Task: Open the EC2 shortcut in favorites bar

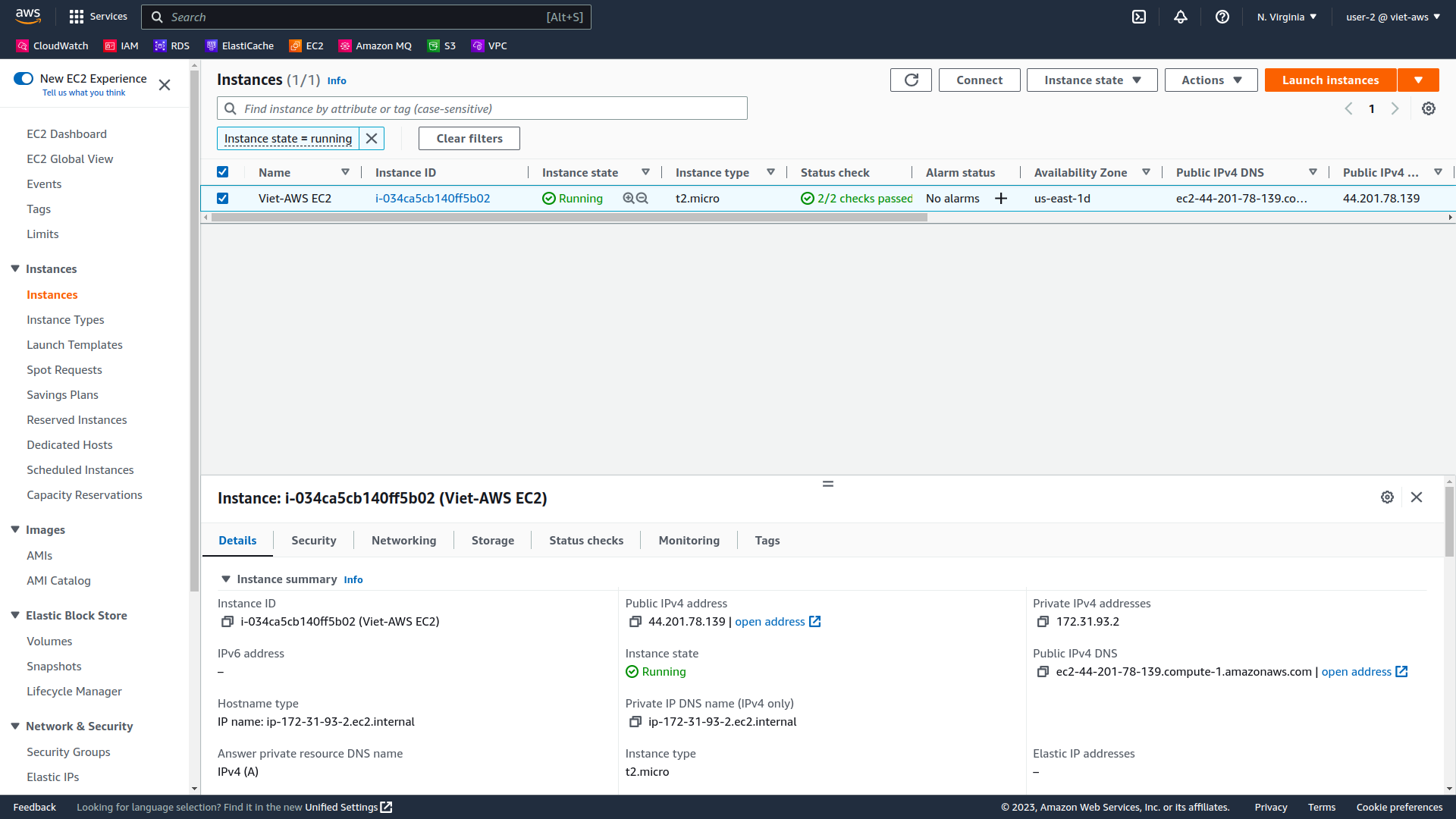Action: [x=306, y=45]
